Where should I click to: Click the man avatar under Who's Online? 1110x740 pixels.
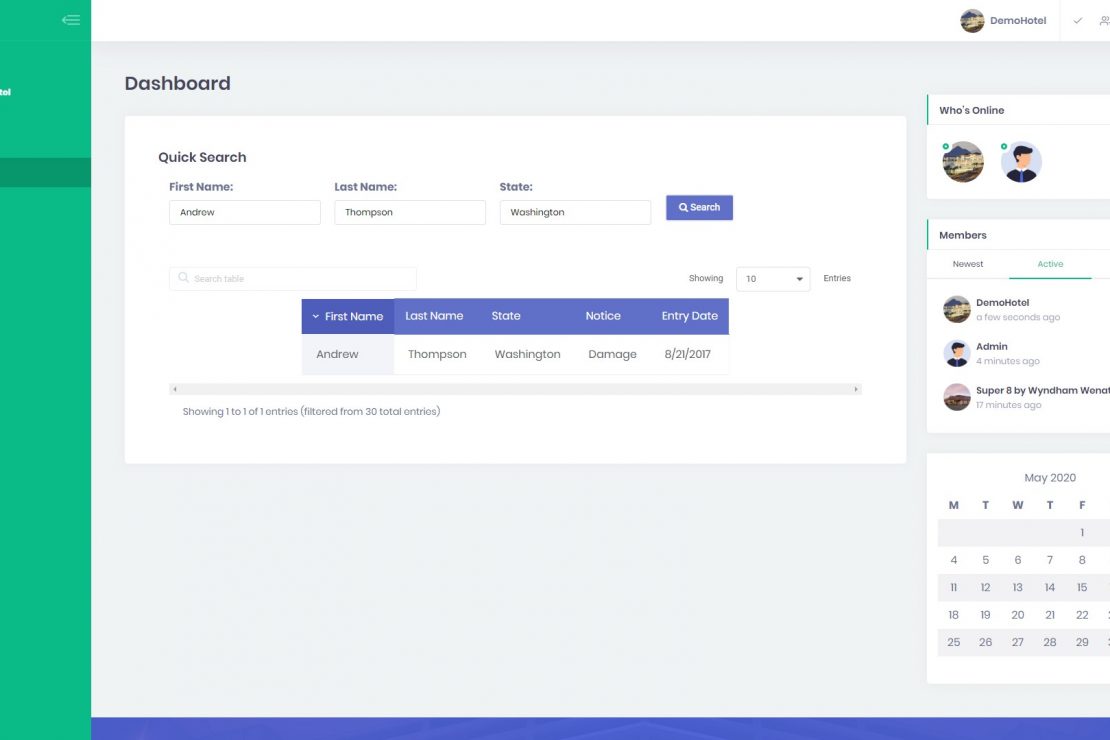click(1021, 162)
